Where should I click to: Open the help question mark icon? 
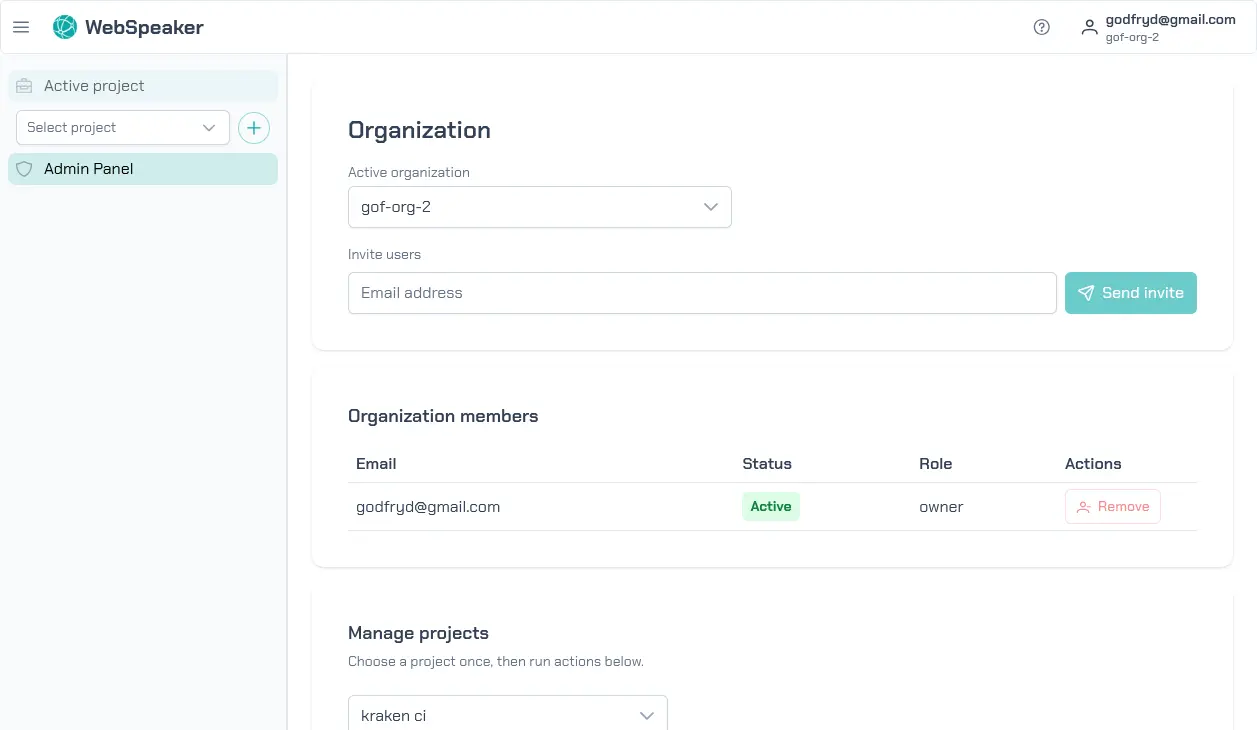(x=1041, y=27)
